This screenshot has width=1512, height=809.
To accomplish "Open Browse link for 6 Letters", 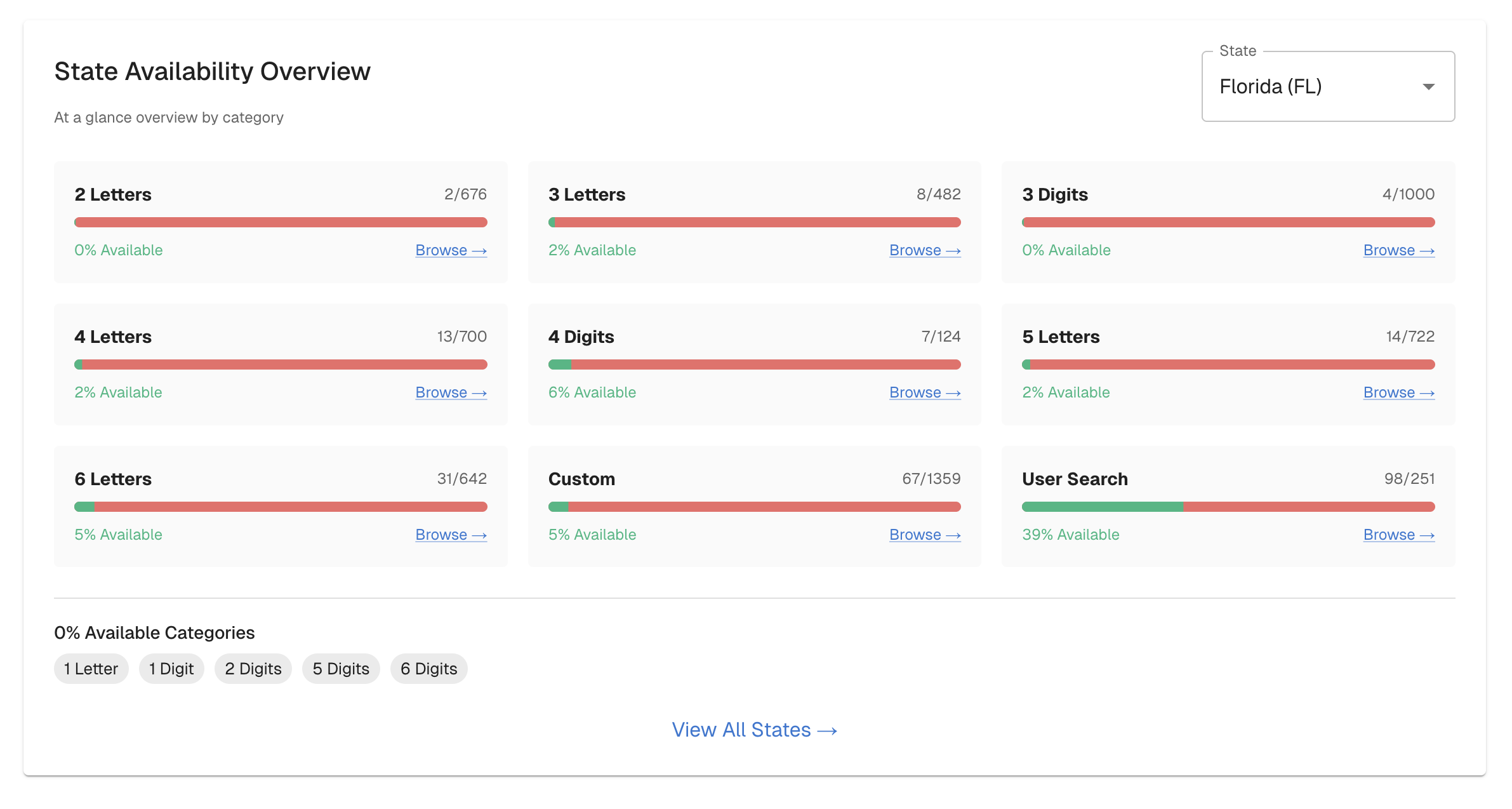I will coord(451,535).
